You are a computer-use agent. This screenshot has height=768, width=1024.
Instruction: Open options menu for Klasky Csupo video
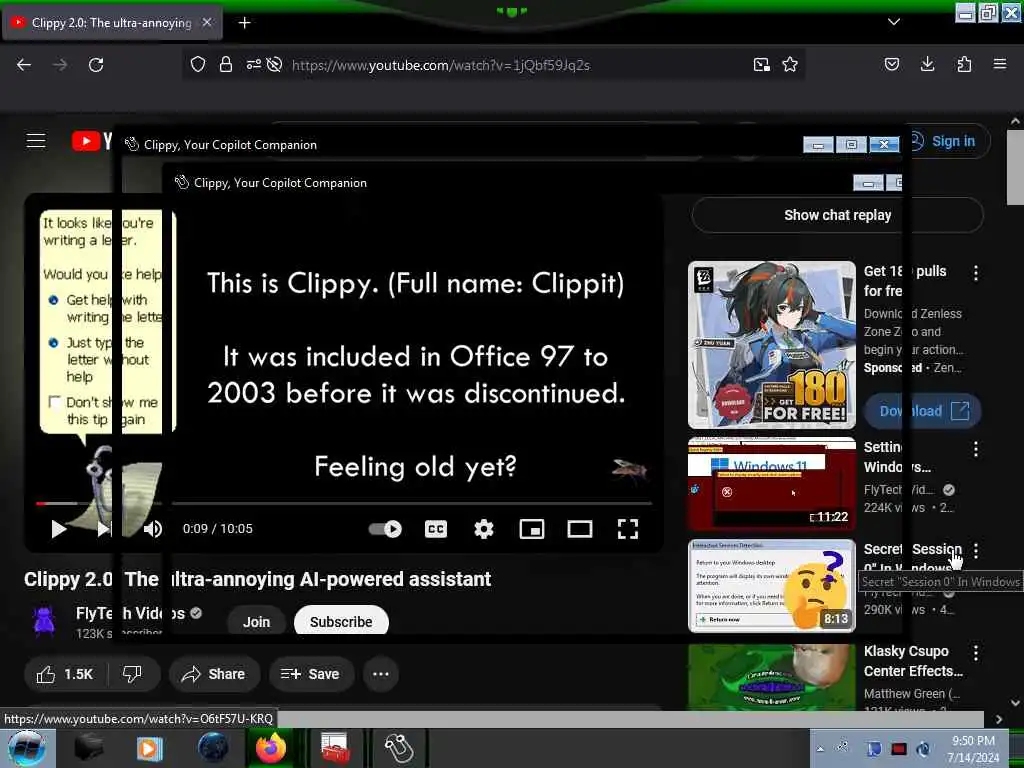pyautogui.click(x=976, y=652)
